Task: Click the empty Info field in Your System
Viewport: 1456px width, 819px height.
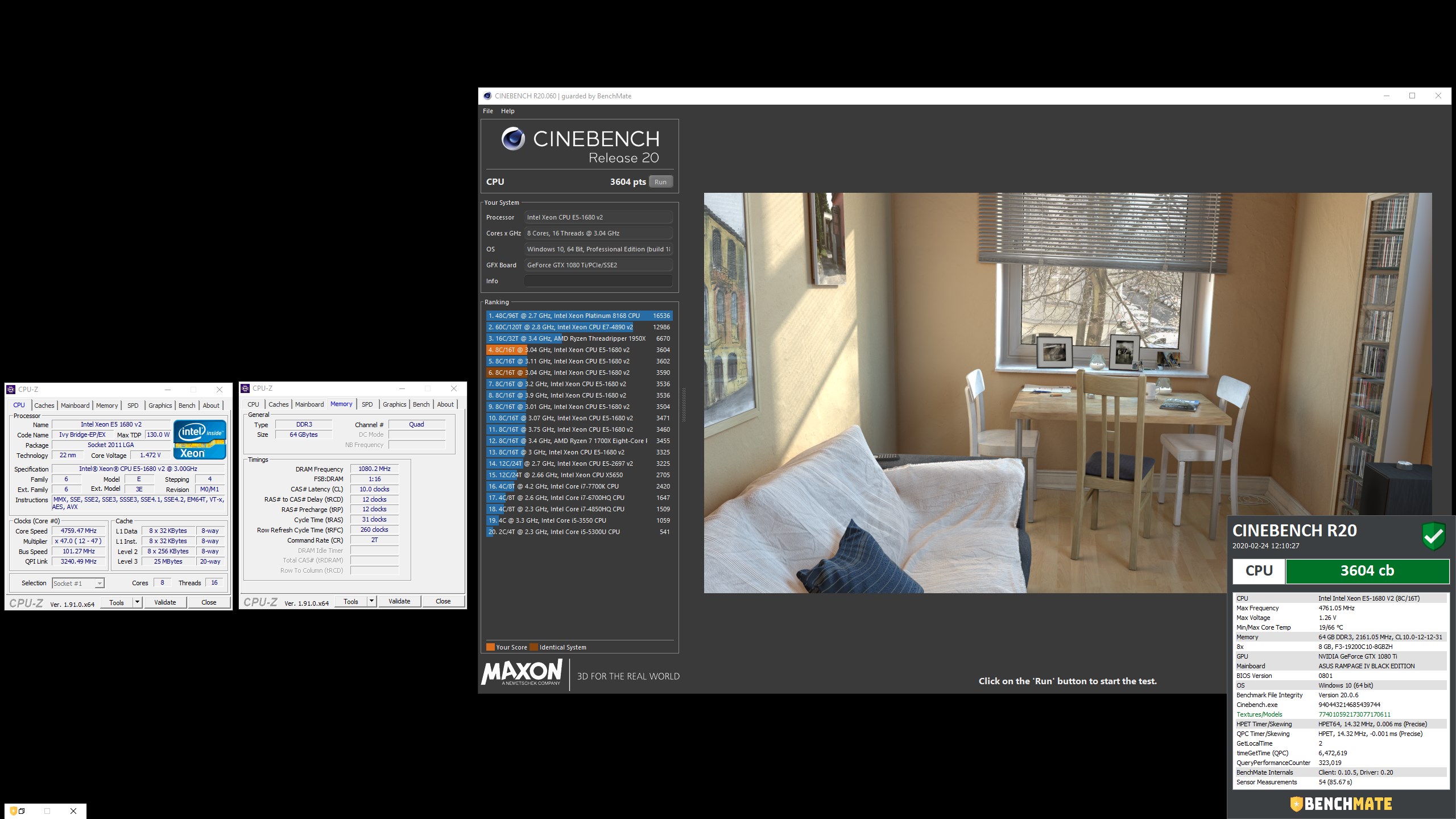Action: coord(598,281)
